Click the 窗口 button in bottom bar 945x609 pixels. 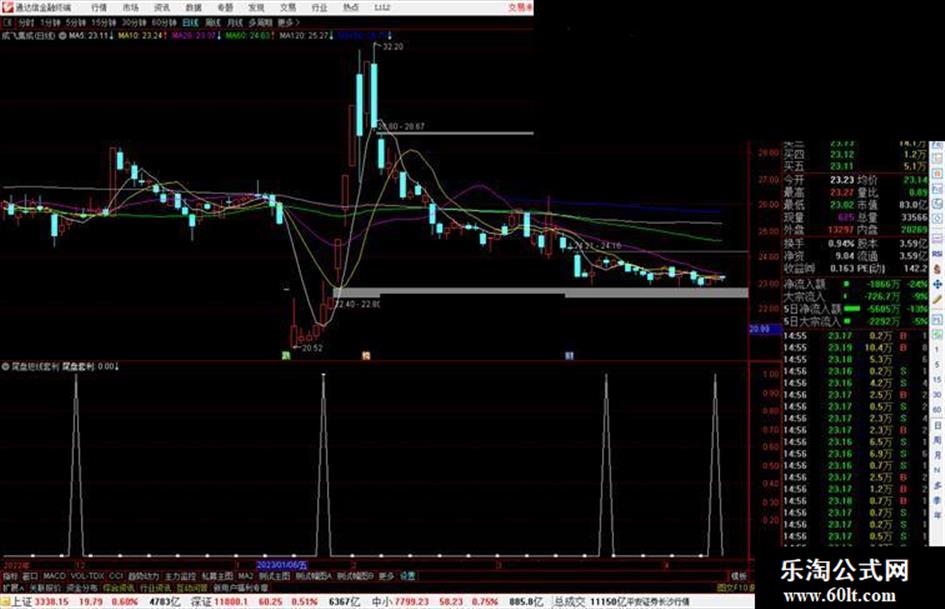30,576
